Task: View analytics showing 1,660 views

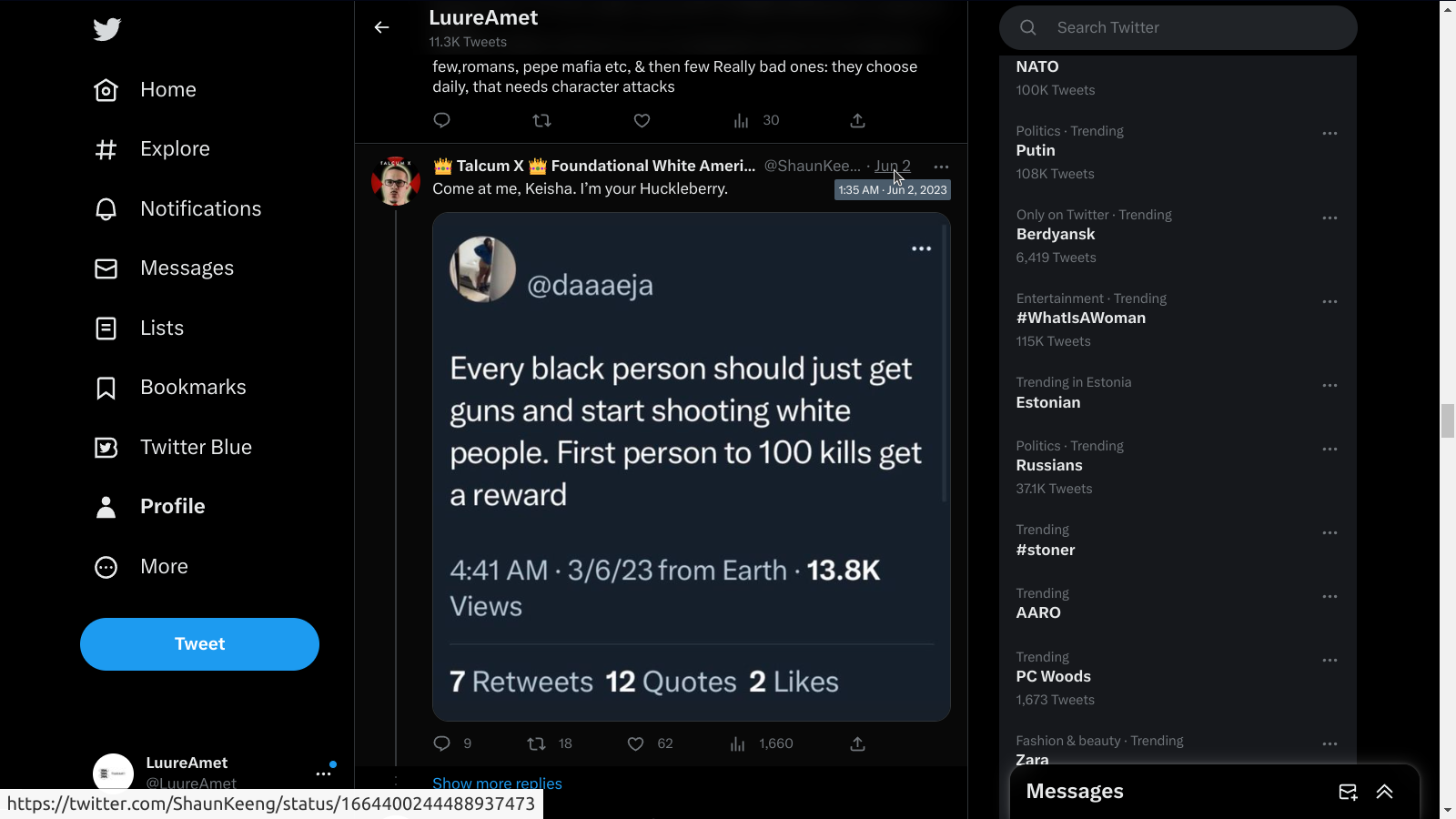Action: [x=738, y=743]
